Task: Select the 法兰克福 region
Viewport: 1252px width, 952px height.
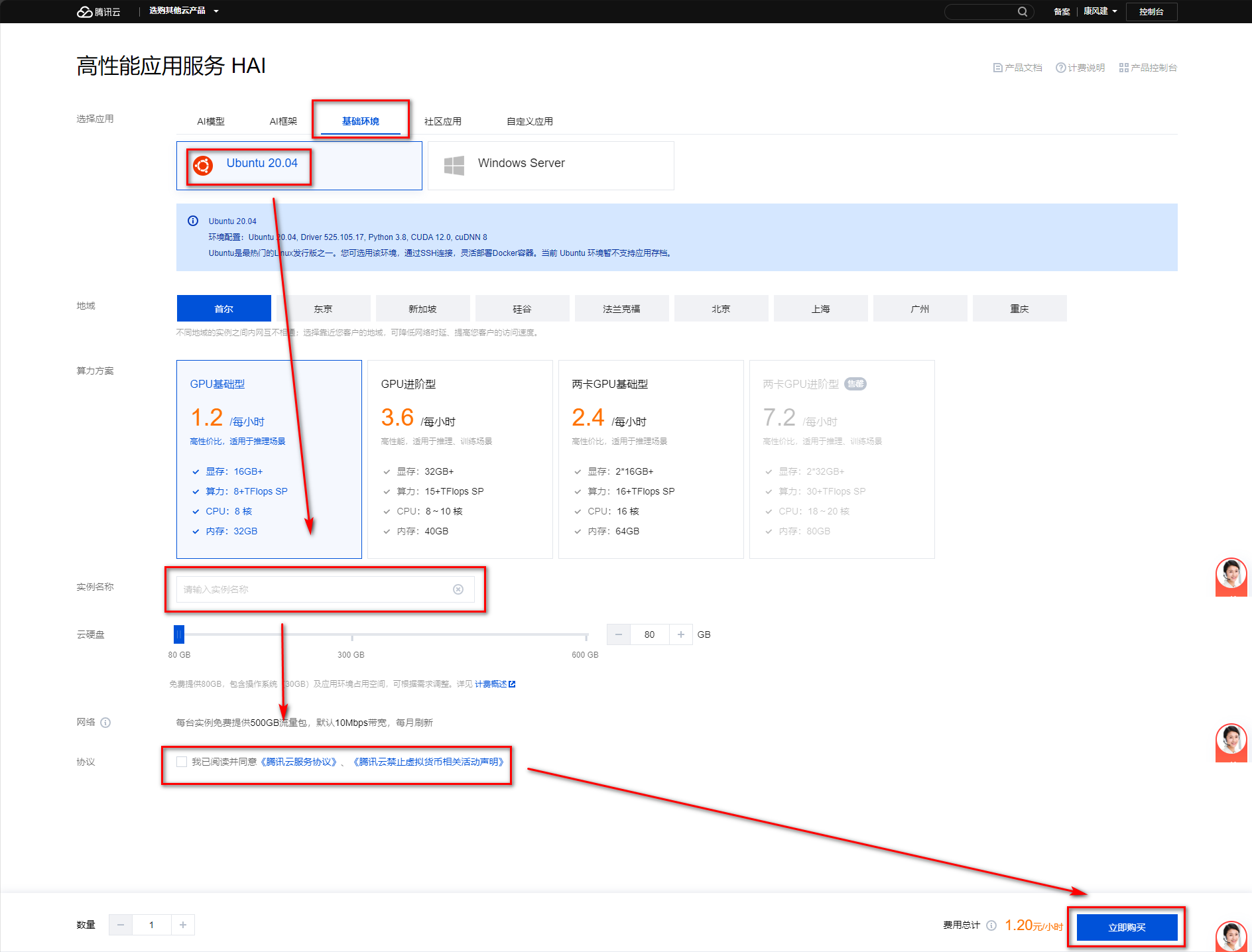Action: click(x=622, y=308)
